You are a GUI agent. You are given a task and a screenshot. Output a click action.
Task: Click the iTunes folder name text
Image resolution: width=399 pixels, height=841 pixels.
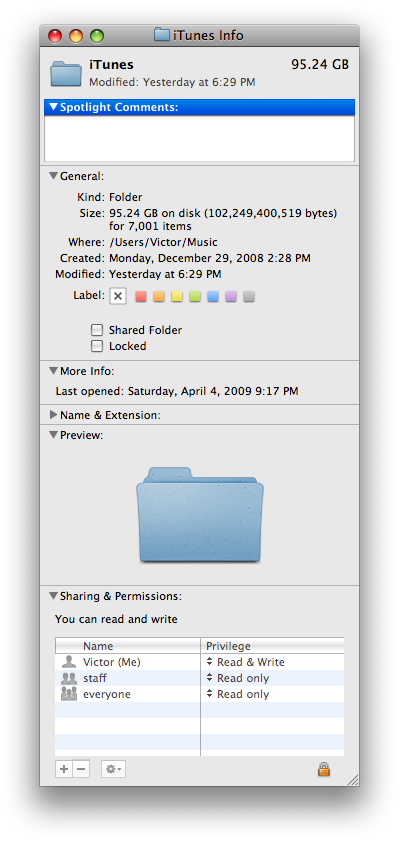(111, 65)
